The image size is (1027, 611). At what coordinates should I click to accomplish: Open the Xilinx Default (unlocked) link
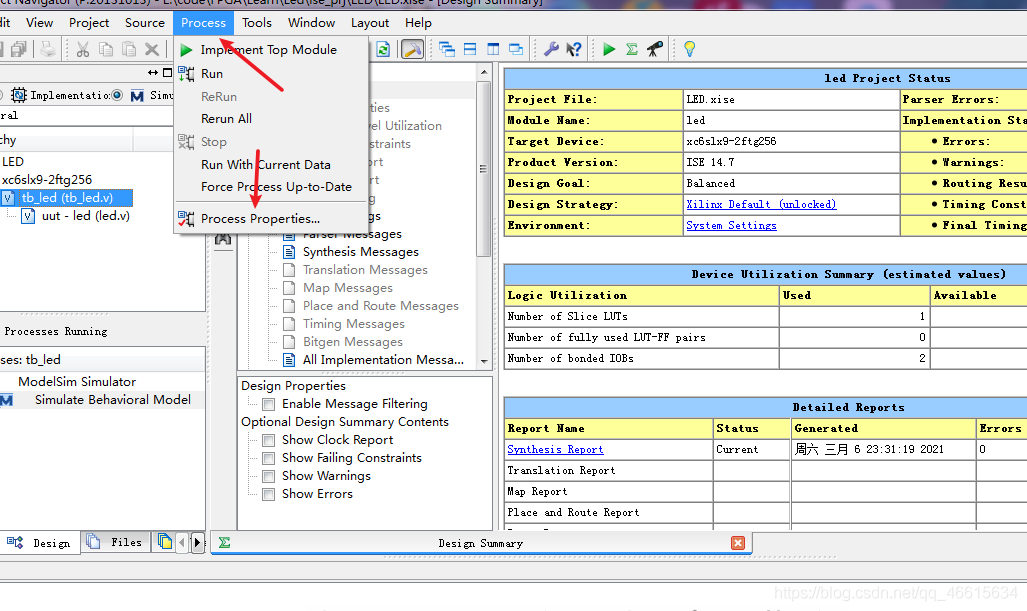click(761, 204)
